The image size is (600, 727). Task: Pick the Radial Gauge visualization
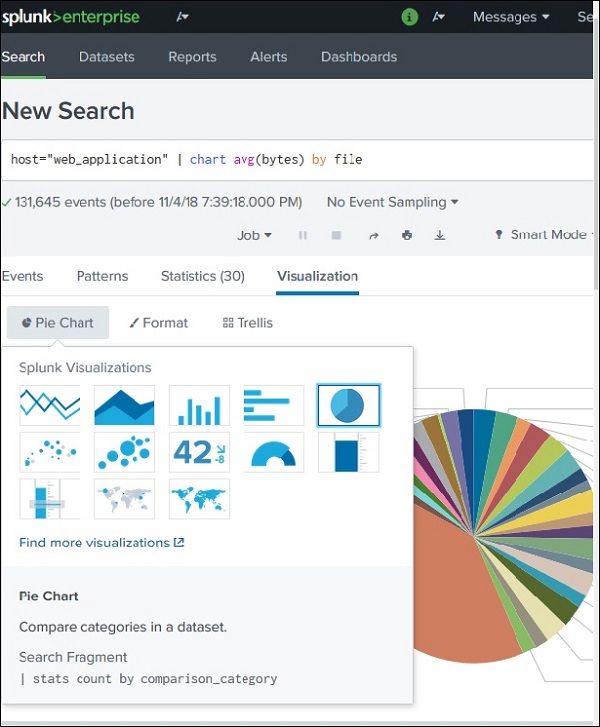(x=274, y=452)
